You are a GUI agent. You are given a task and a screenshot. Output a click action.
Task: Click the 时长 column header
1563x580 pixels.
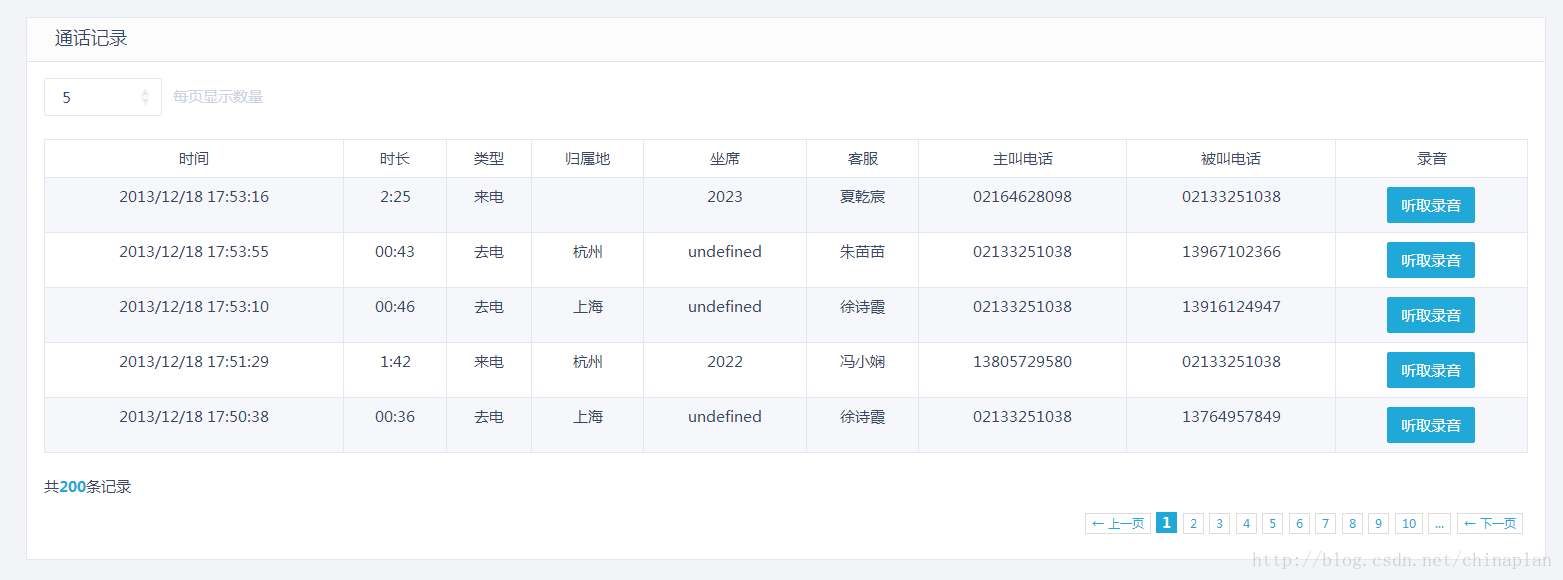pos(395,159)
